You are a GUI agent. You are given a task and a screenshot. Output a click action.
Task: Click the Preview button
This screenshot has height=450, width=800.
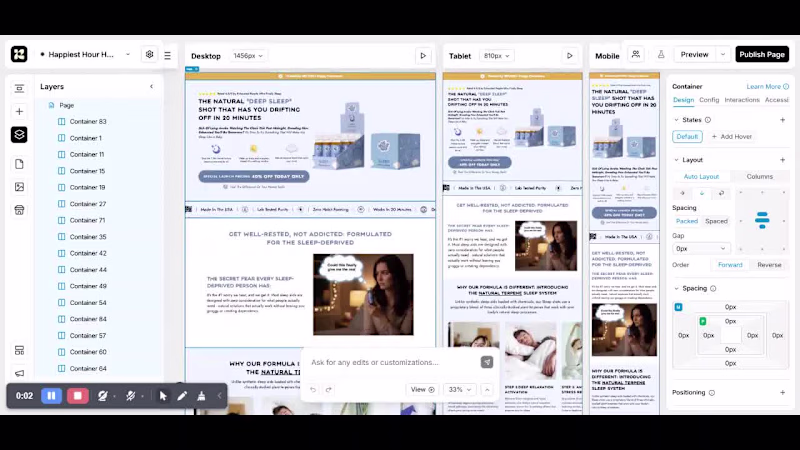click(x=694, y=54)
